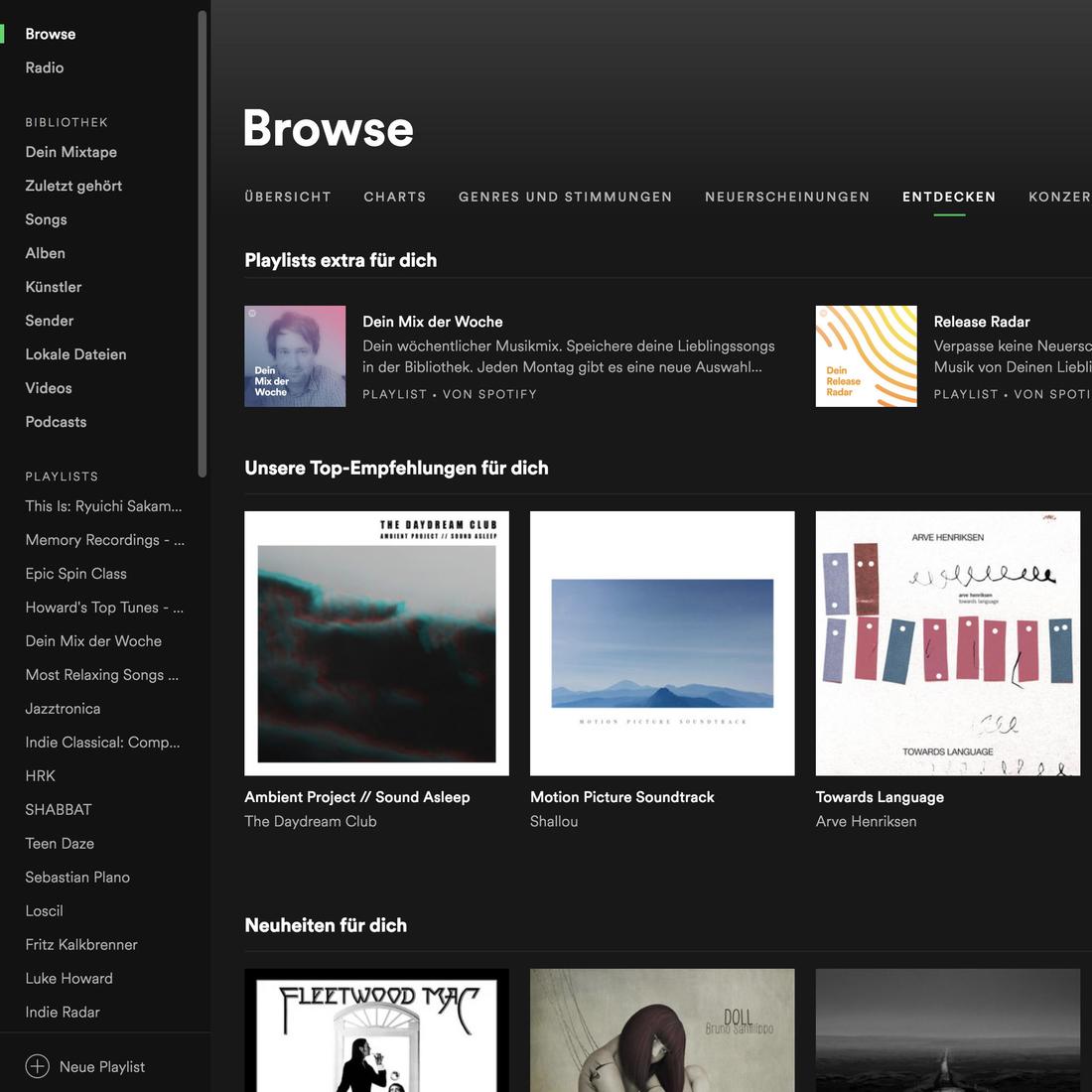Click the Unsere Top-Empfehlungen für dich heading
1092x1092 pixels.
pos(396,468)
